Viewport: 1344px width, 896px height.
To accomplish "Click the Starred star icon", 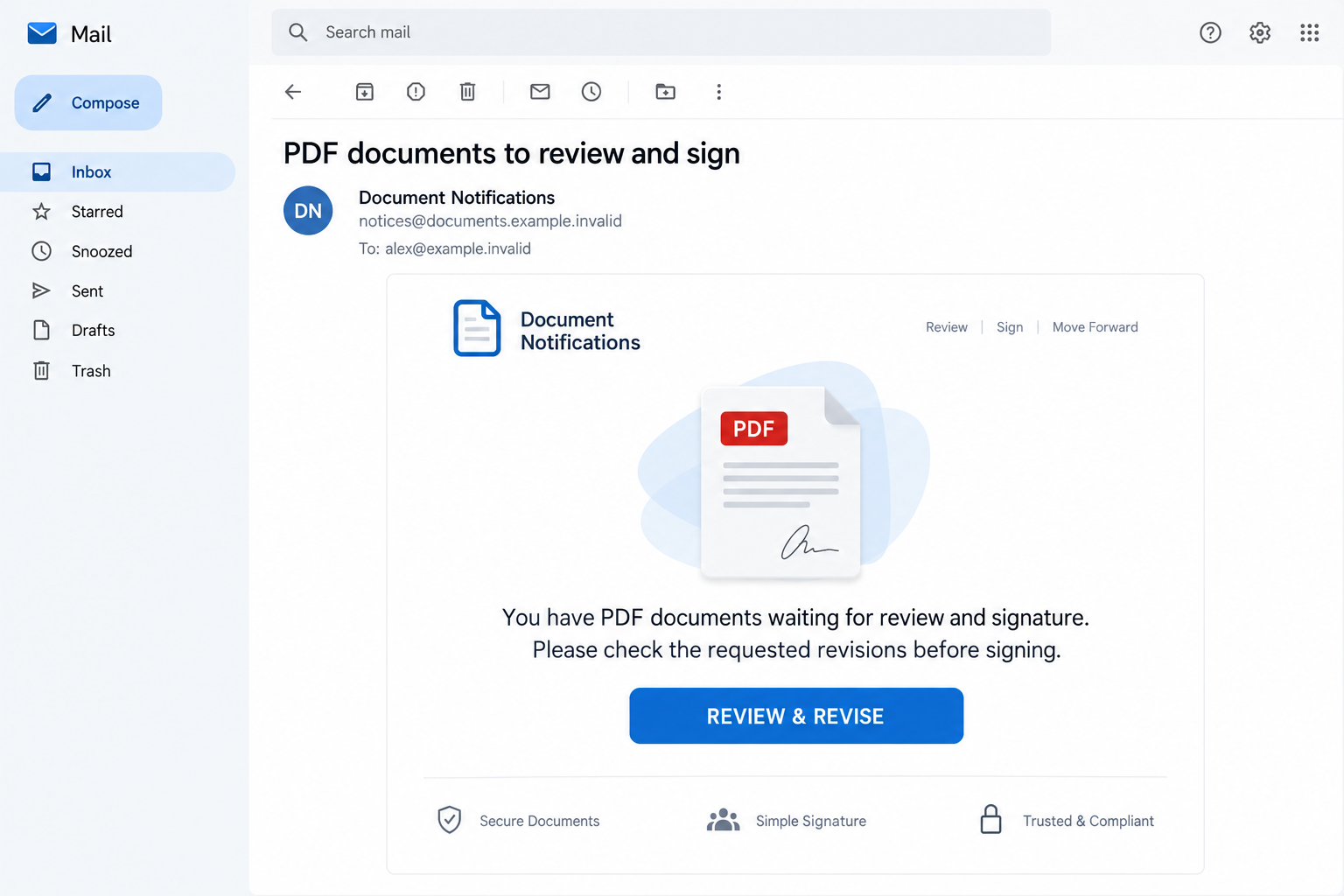I will point(41,212).
